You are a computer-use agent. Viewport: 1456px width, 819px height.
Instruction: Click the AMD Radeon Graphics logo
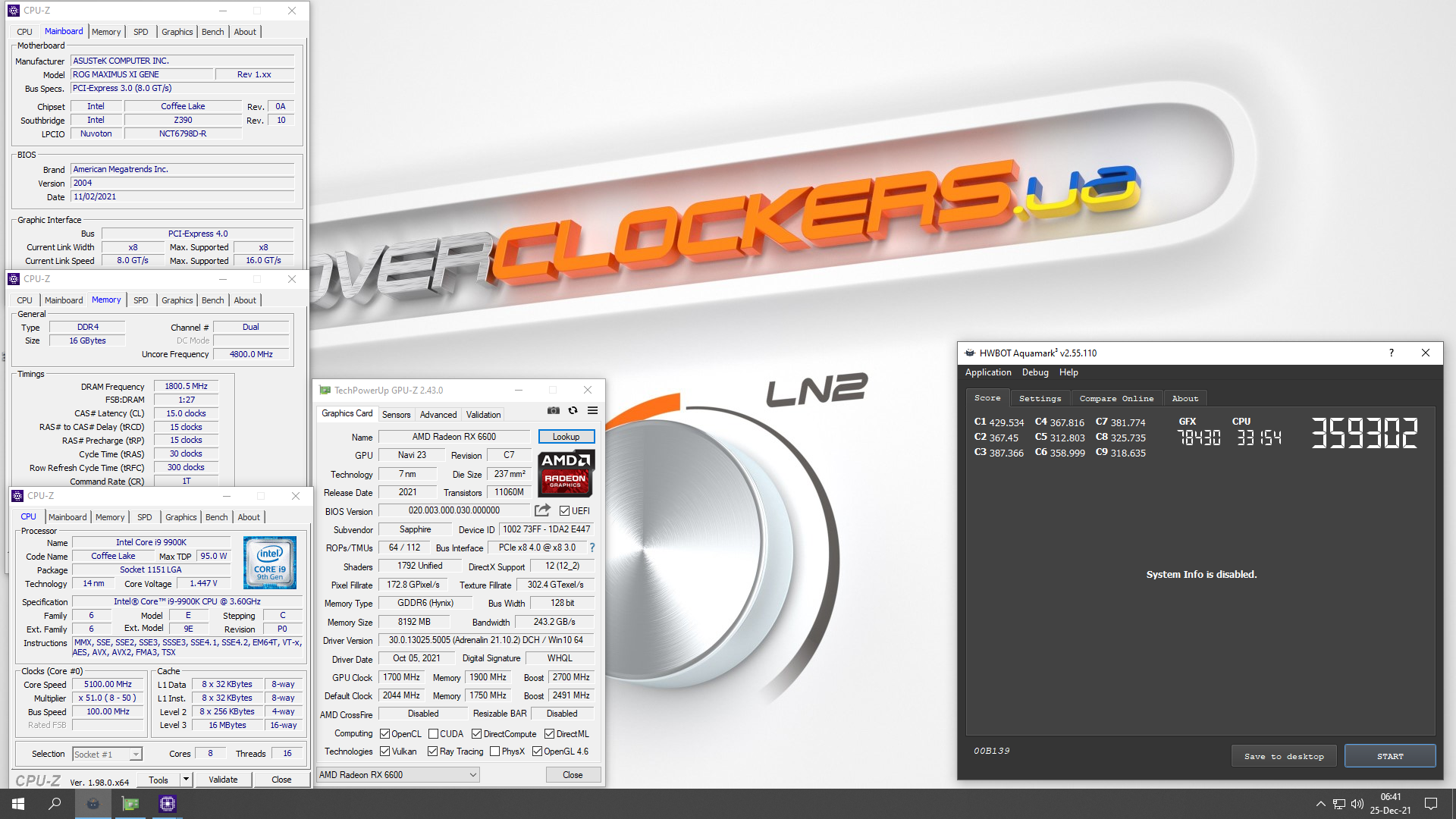tap(566, 473)
